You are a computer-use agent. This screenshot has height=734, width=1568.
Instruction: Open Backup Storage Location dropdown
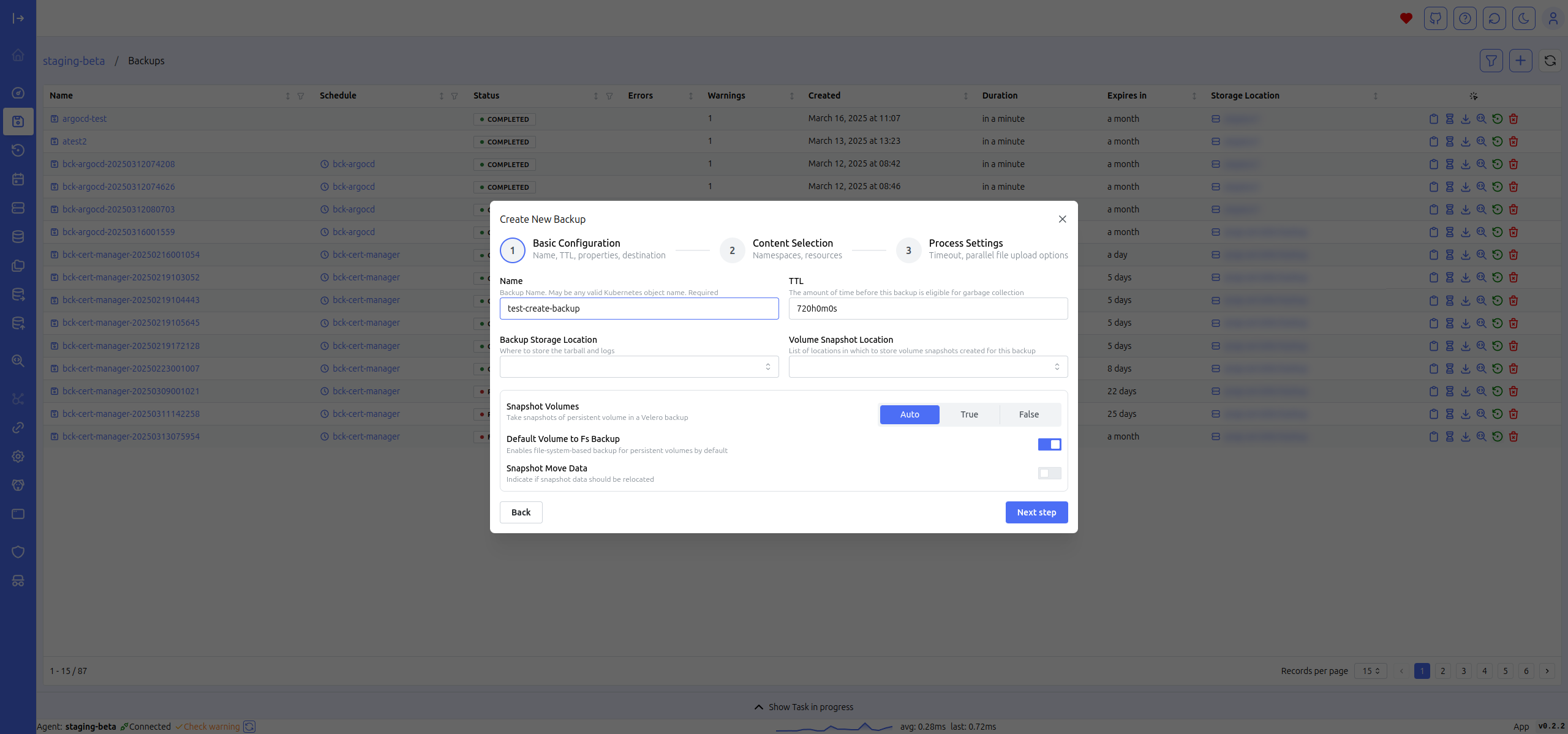pyautogui.click(x=639, y=367)
